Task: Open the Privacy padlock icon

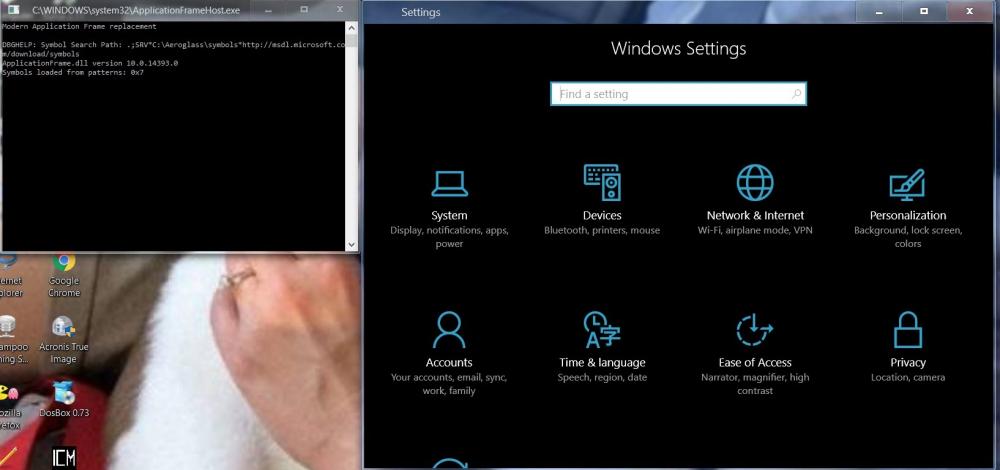Action: pos(908,329)
